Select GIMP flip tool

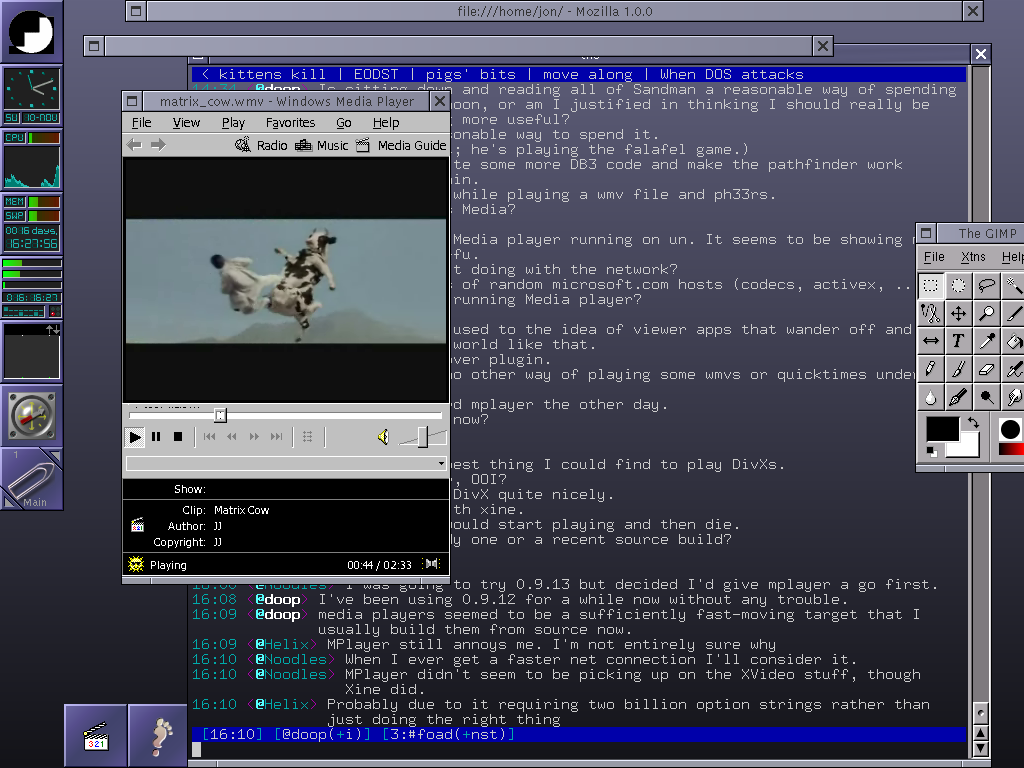click(x=931, y=341)
